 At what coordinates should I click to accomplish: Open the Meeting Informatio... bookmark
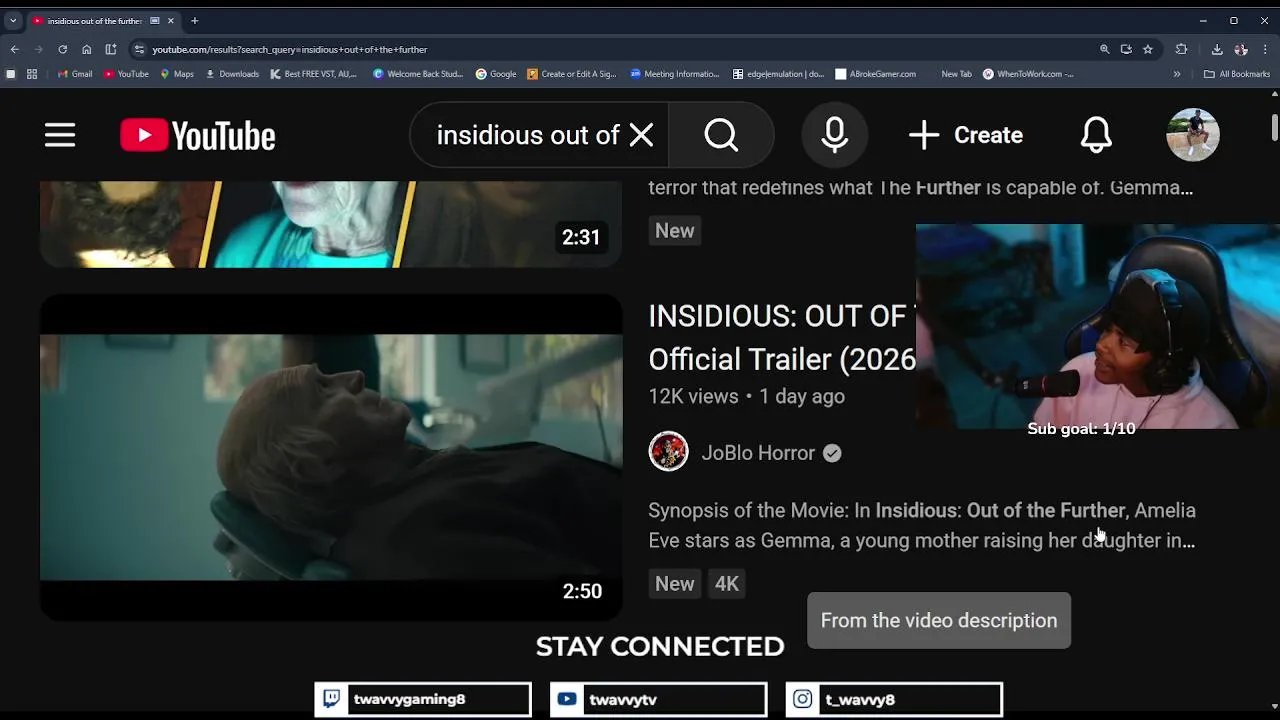point(675,74)
